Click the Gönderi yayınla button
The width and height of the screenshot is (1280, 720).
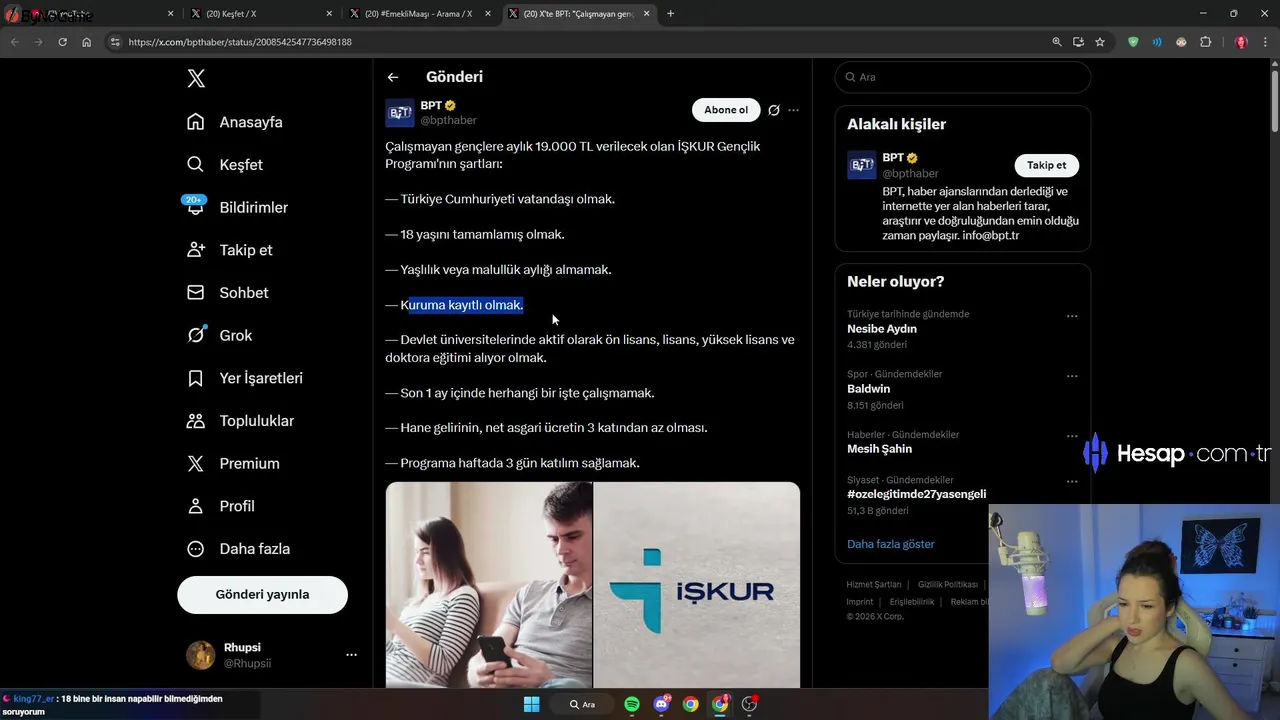coord(262,594)
